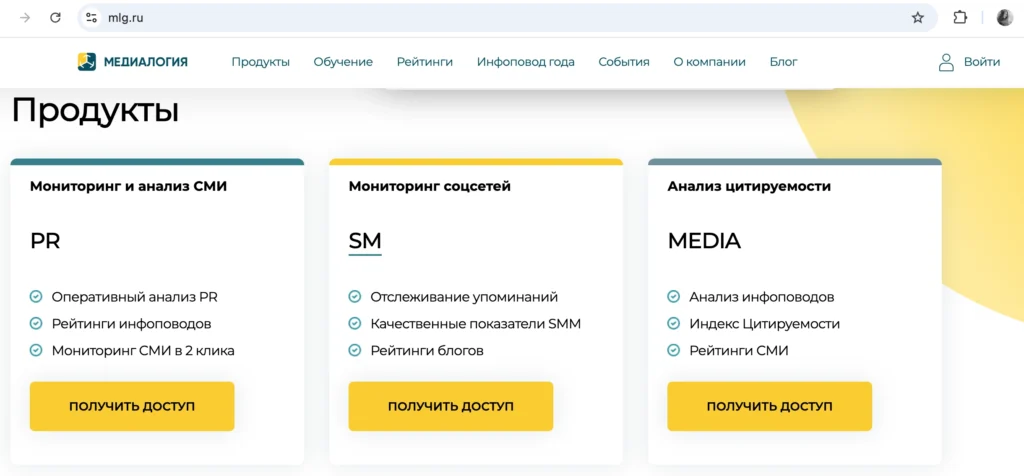The image size is (1024, 476).
Task: Click the text Рейтинги СМИ
Action: 739,351
